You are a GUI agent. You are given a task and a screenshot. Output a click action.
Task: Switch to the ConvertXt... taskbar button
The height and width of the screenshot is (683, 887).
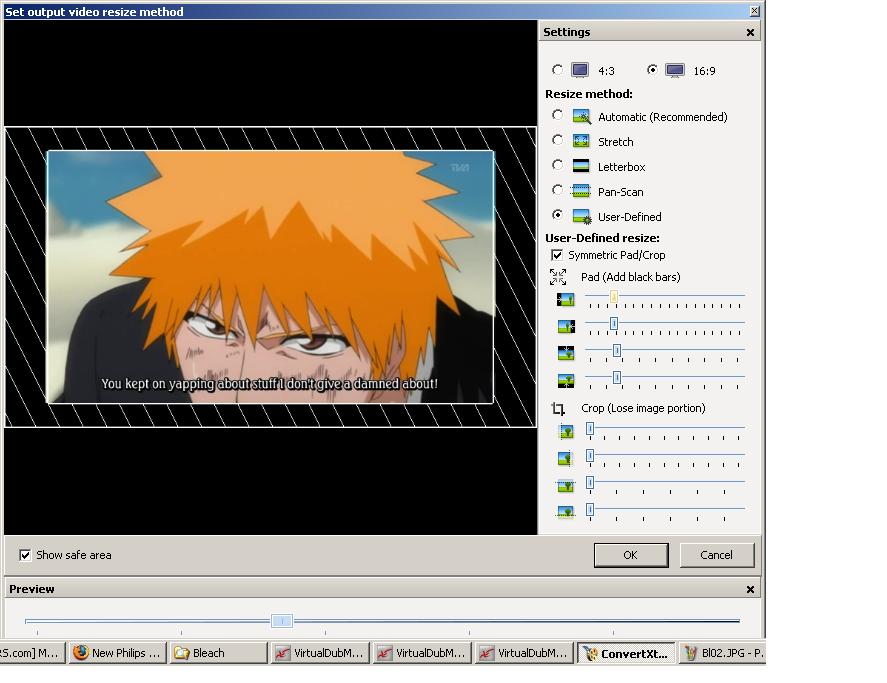pos(626,653)
